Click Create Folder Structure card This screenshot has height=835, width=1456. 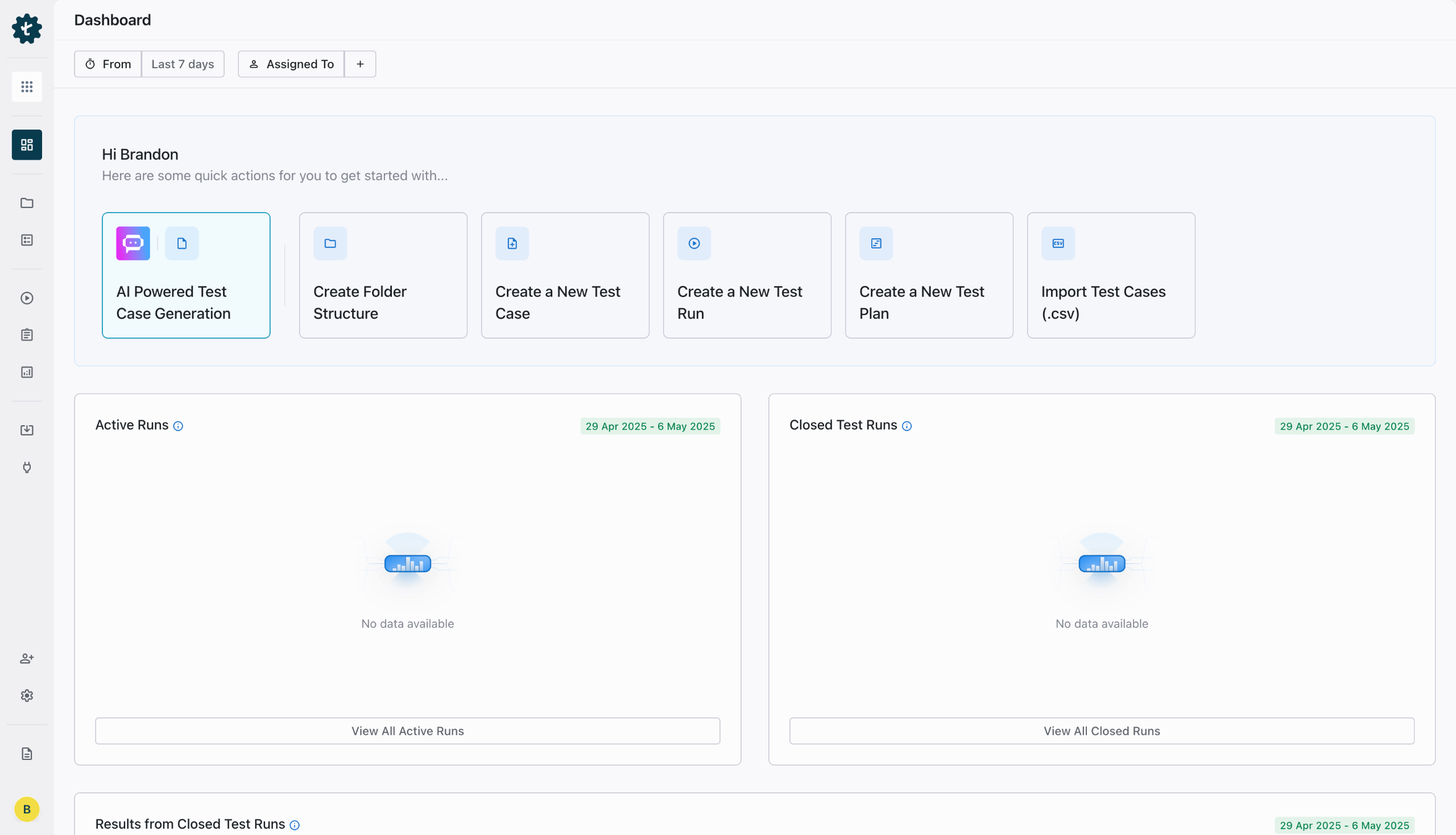click(x=383, y=275)
